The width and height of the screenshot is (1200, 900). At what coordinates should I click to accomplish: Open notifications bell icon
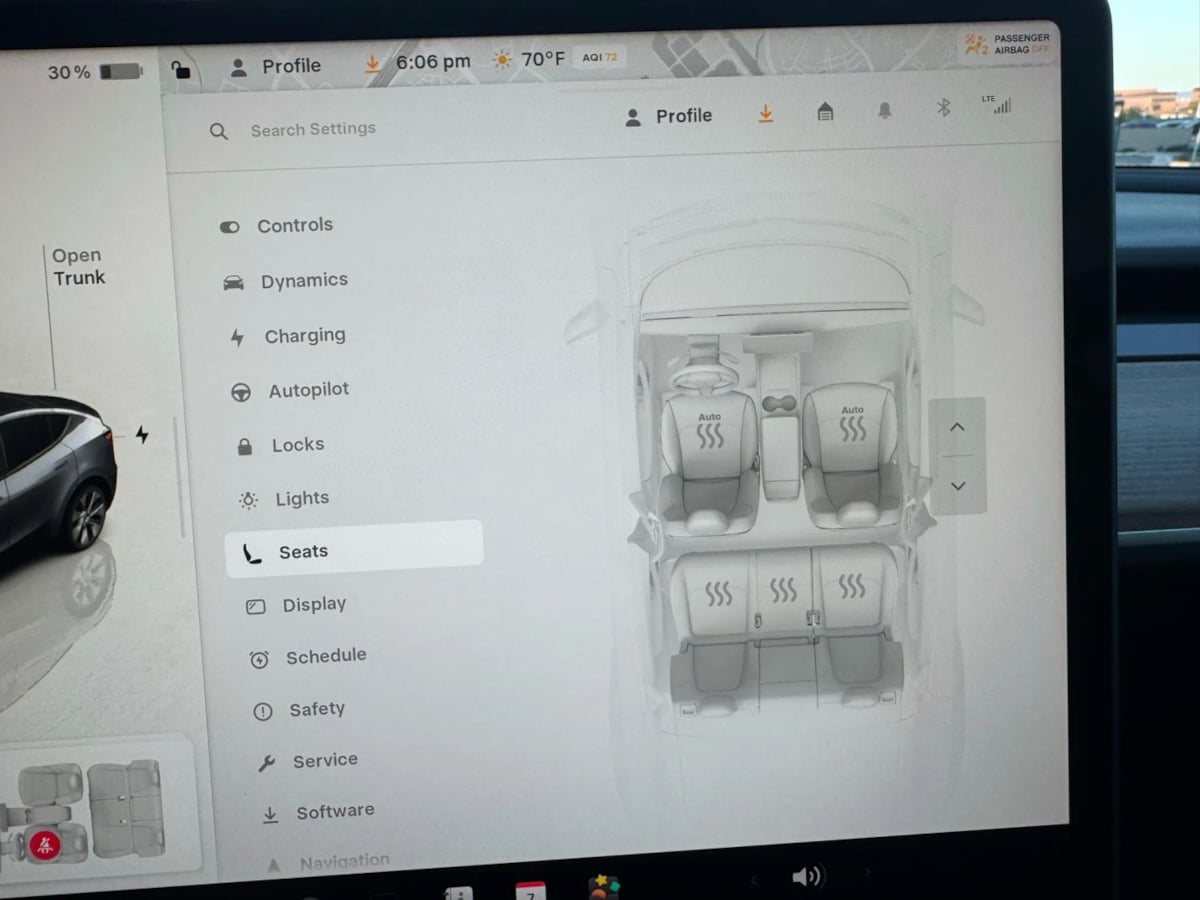[x=885, y=110]
